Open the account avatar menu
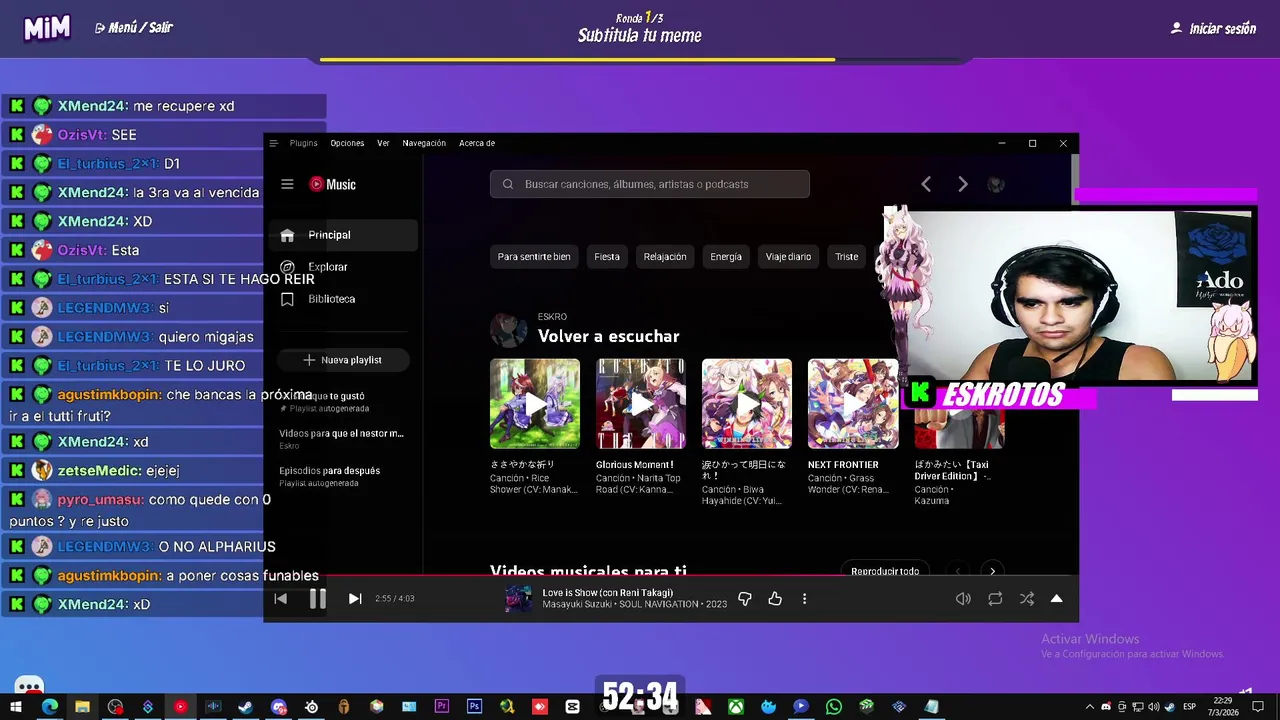 click(996, 184)
